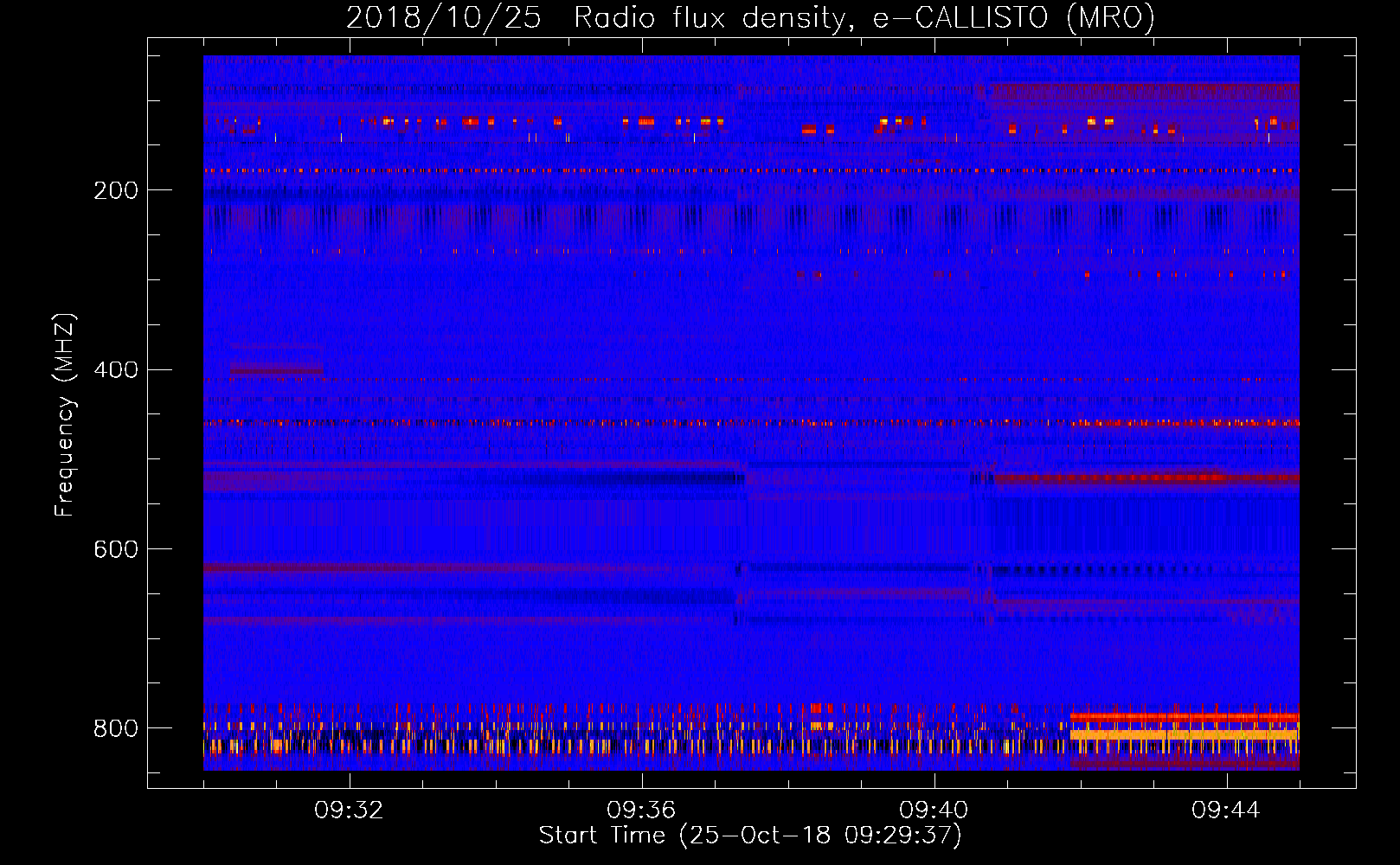Screen dimensions: 1400x865
Task: Click the 09:36 time tick label
Action: [x=641, y=811]
